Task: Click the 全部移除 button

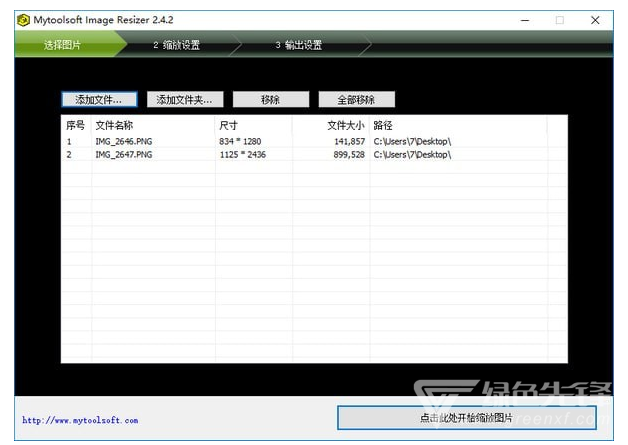Action: [x=356, y=99]
